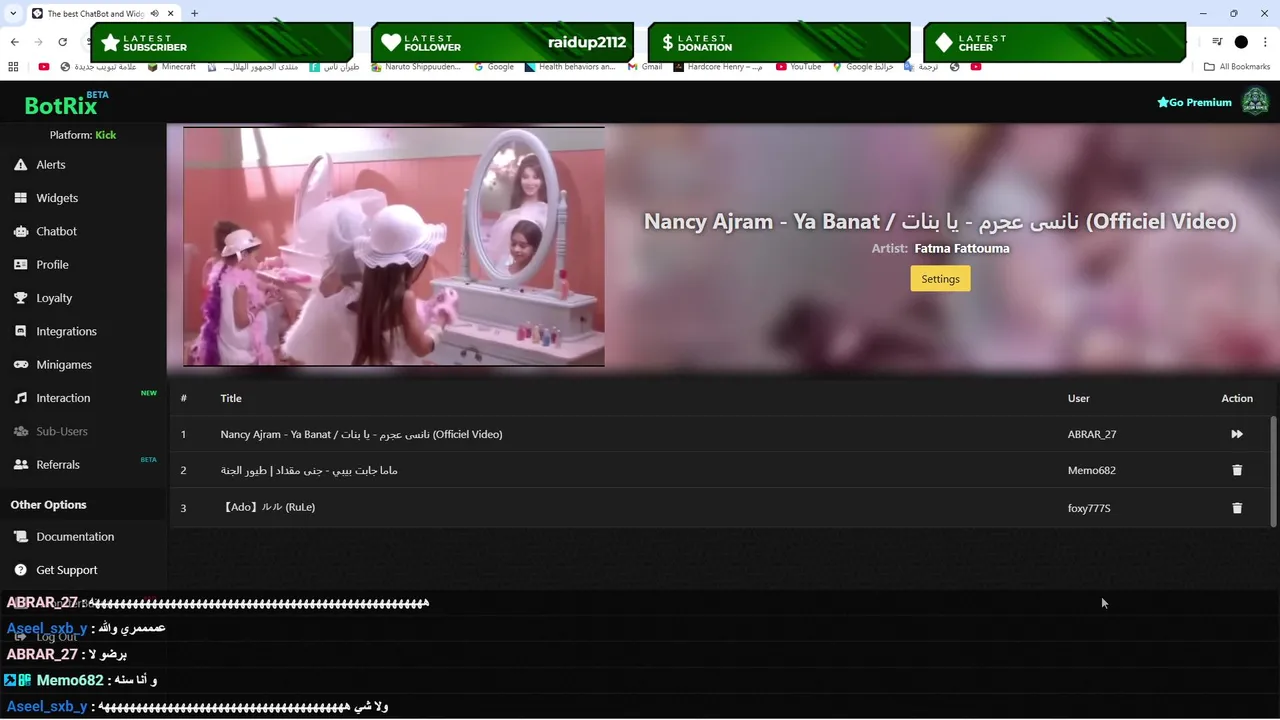The height and width of the screenshot is (720, 1280).
Task: Open the user avatar next to Go Premium
Action: pyautogui.click(x=1255, y=101)
